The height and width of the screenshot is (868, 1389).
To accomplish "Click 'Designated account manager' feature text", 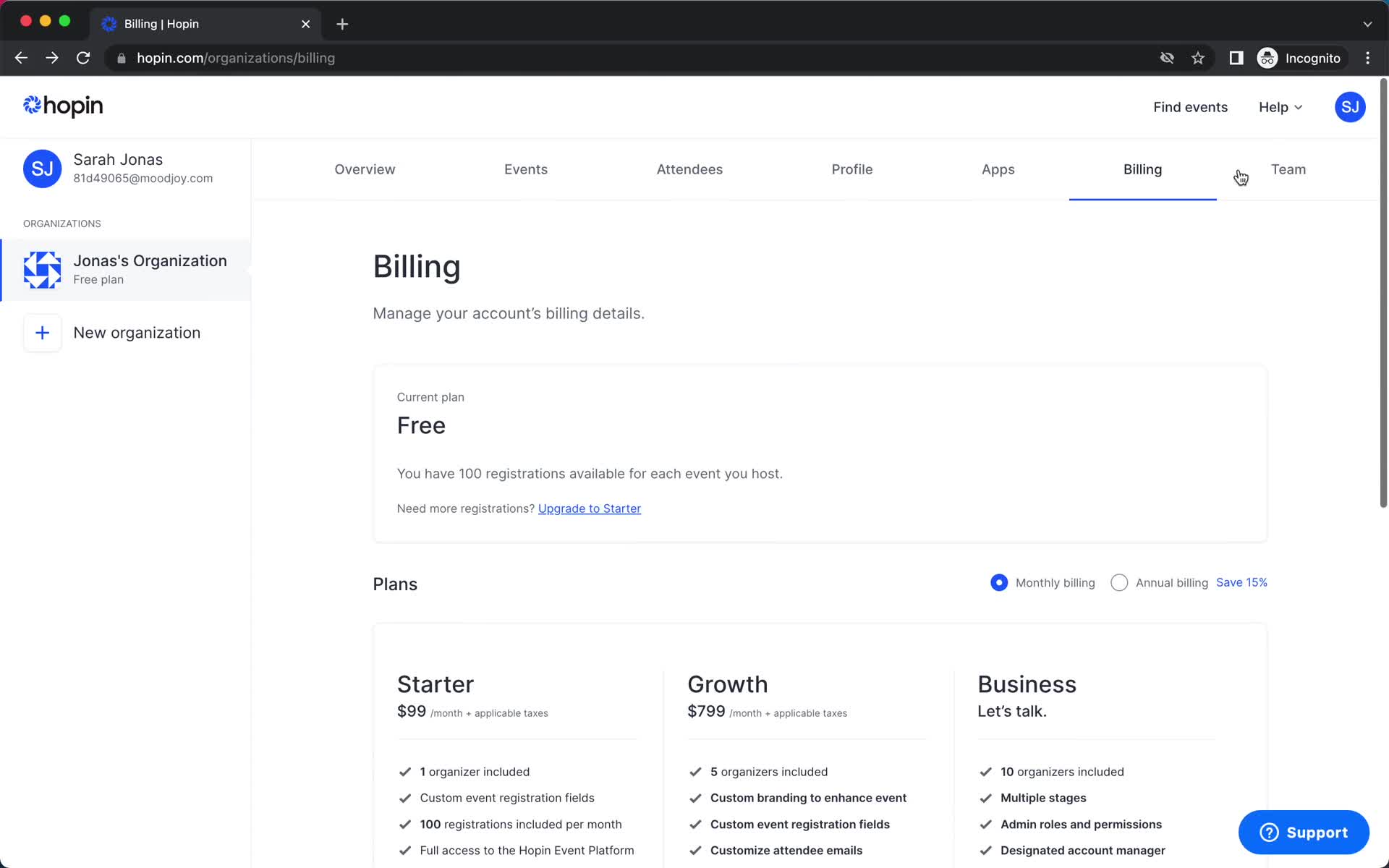I will click(x=1082, y=851).
